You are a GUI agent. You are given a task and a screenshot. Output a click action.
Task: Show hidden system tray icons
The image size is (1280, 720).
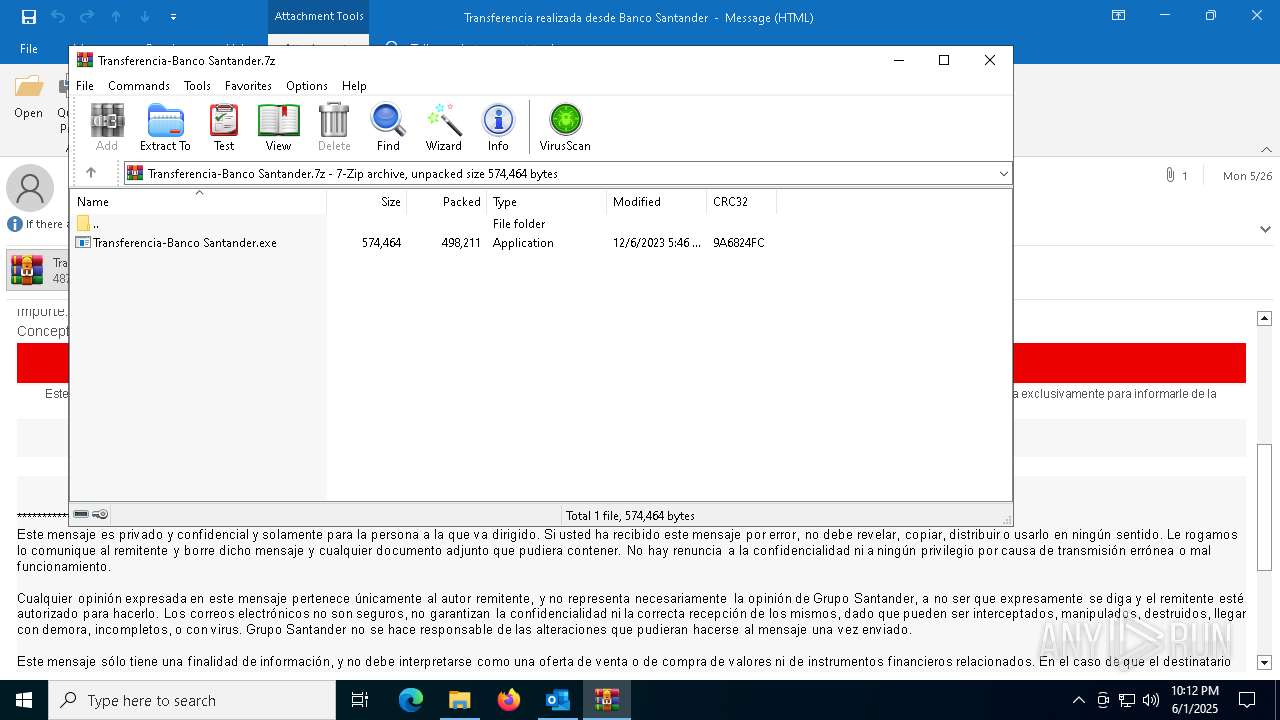pyautogui.click(x=1078, y=700)
